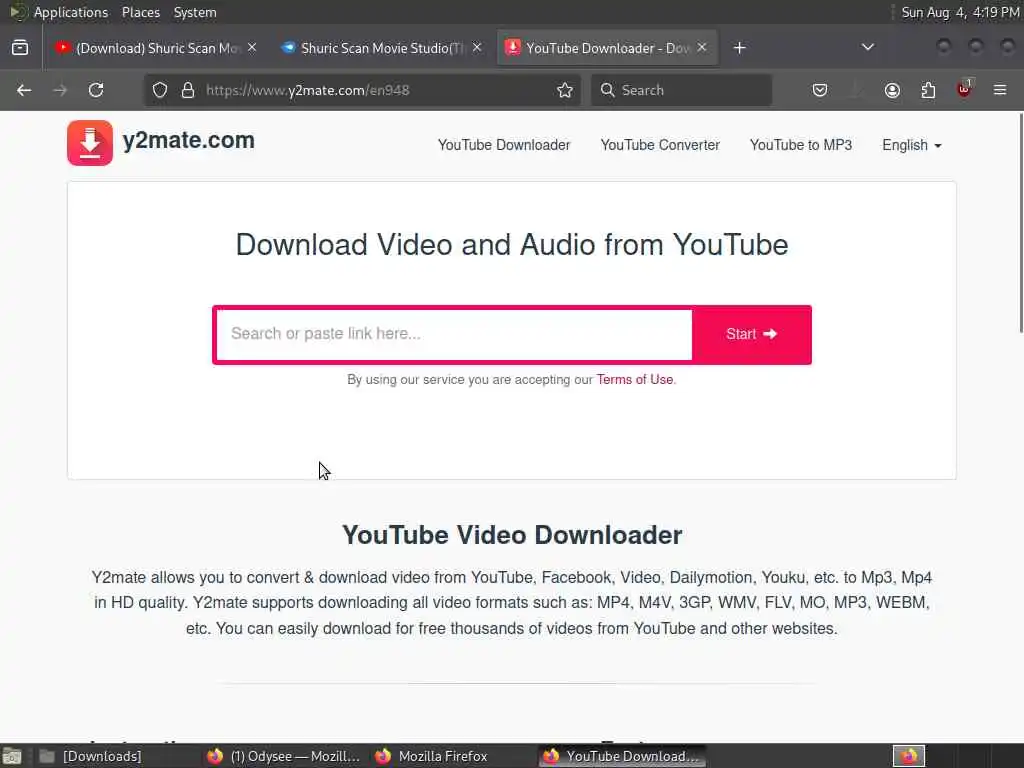Close the YouTube Downloader tab
1024x768 pixels.
pos(702,48)
